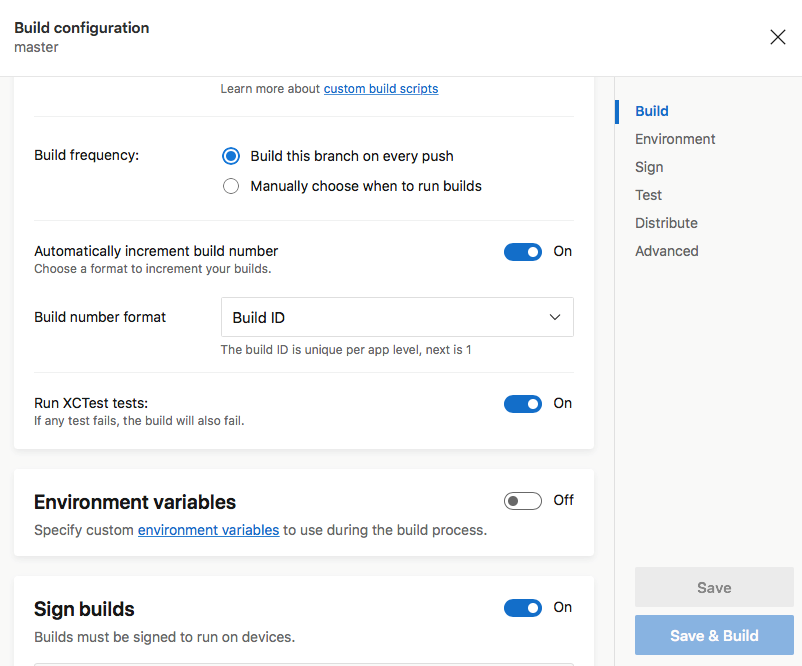Screen dimensions: 802x666
Task: Click the Build ID dropdown chevron
Action: click(x=556, y=317)
